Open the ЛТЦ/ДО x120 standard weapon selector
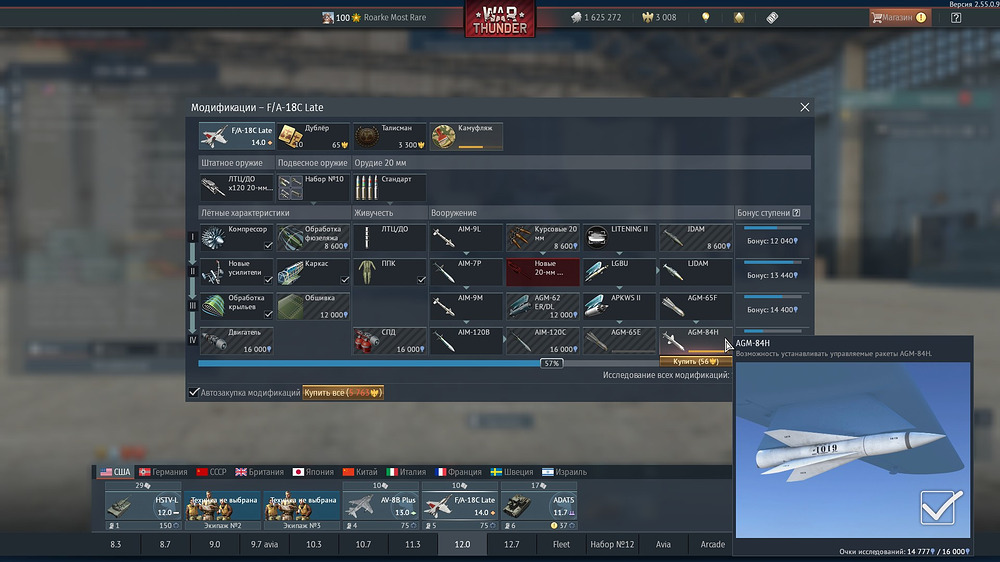 236,187
